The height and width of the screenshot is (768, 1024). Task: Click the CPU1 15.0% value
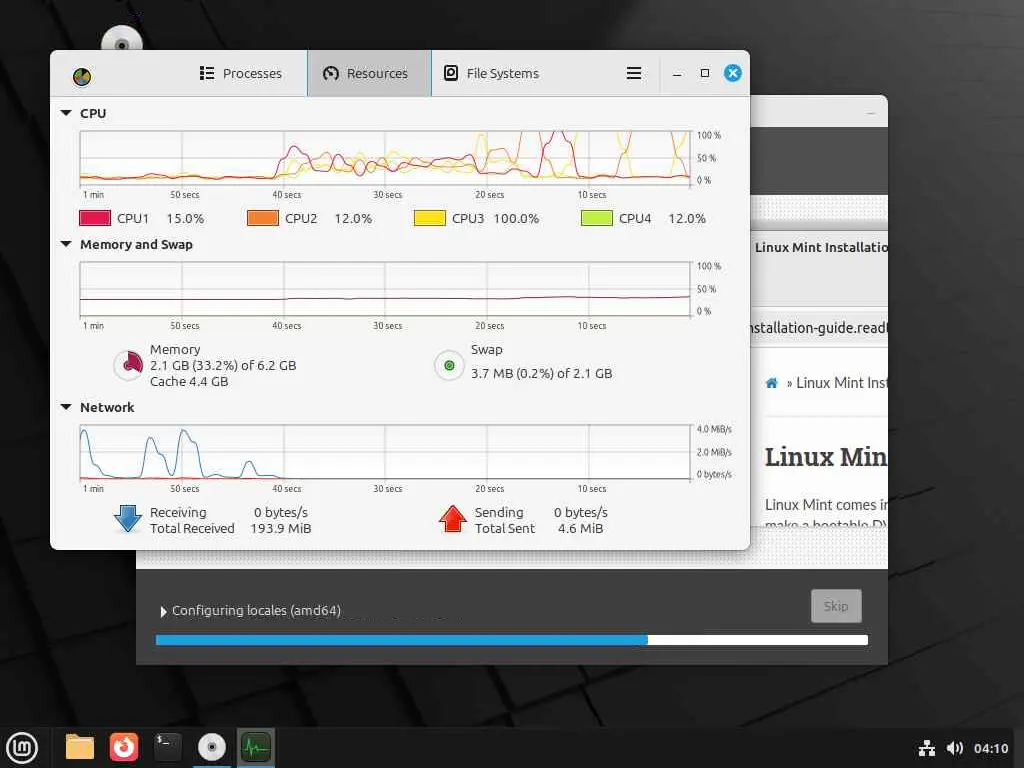185,219
